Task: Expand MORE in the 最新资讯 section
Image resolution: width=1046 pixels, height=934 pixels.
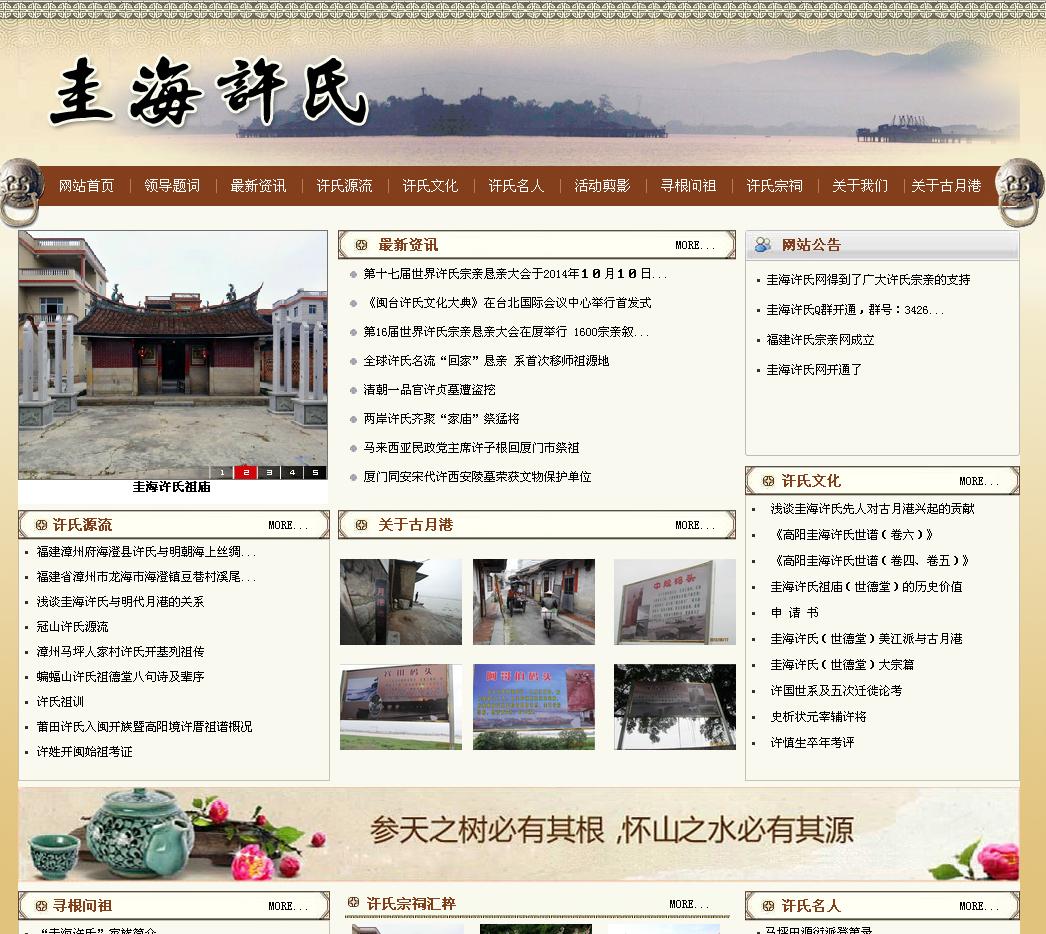Action: (694, 245)
